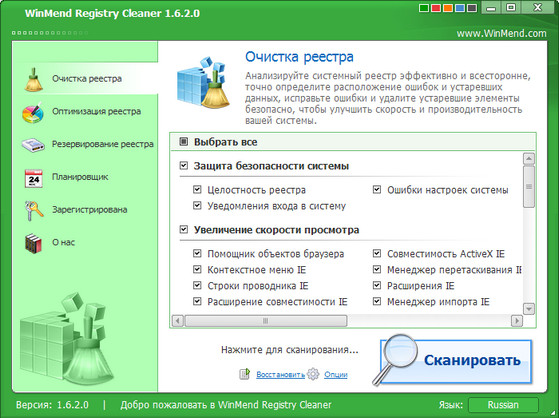
Task: Open the Очистка реестра section
Action: pos(86,78)
